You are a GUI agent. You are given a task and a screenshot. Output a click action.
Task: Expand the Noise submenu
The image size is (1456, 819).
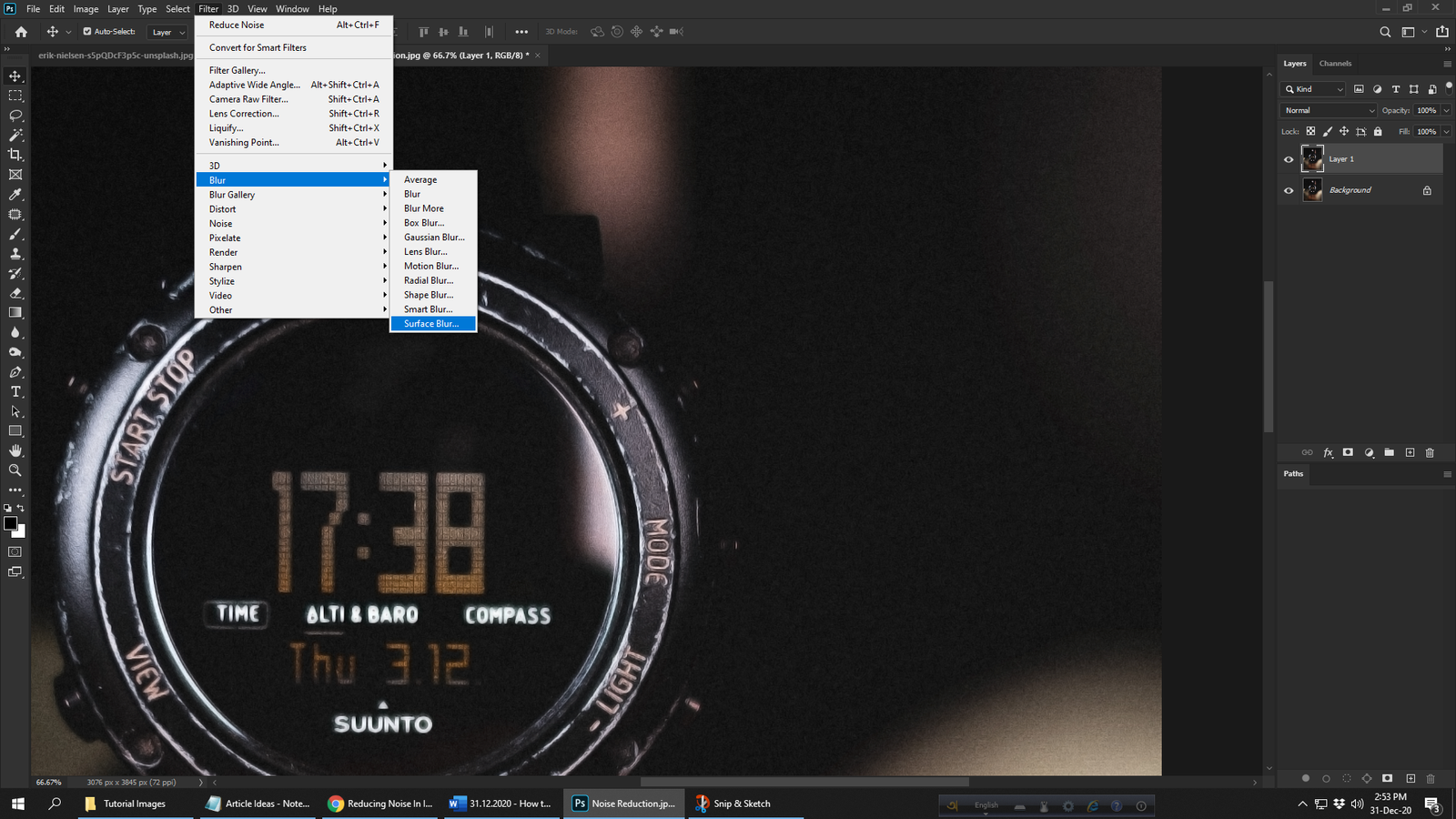294,224
